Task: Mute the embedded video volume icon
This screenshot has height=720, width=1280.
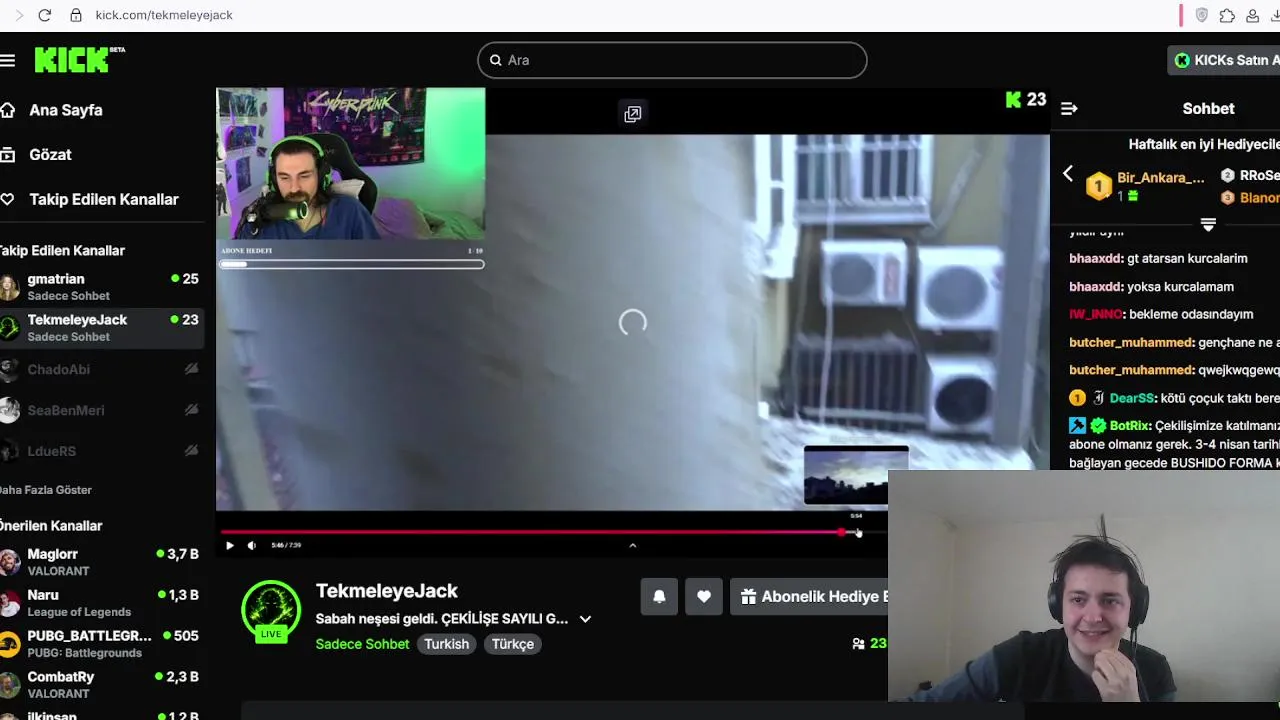Action: point(251,545)
